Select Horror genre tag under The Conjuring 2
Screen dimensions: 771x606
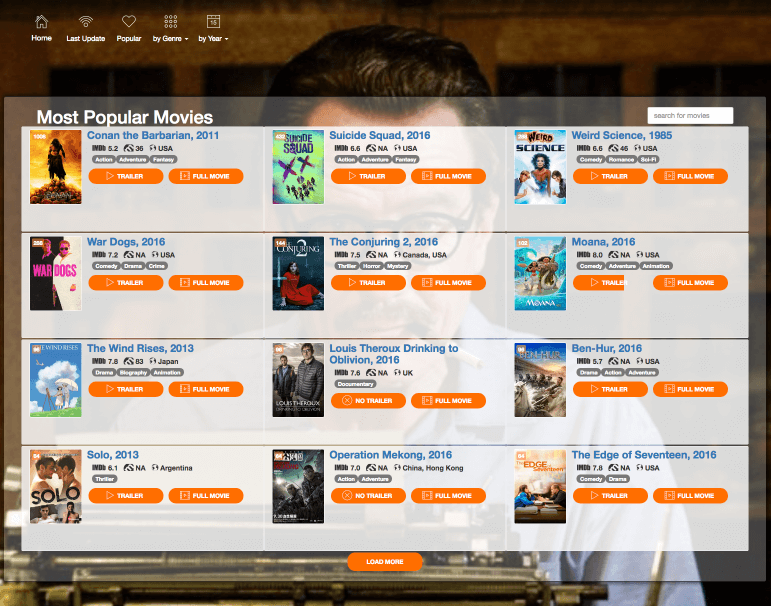[x=371, y=266]
